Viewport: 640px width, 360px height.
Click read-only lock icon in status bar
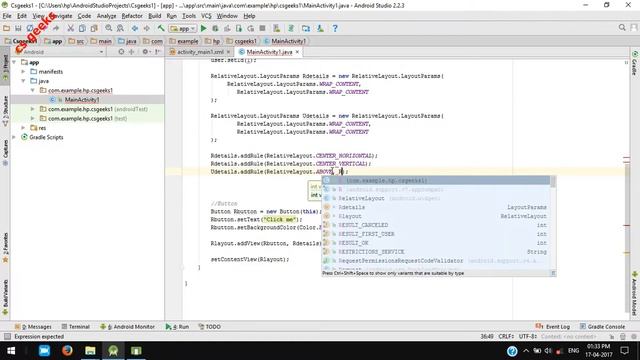(x=612, y=337)
